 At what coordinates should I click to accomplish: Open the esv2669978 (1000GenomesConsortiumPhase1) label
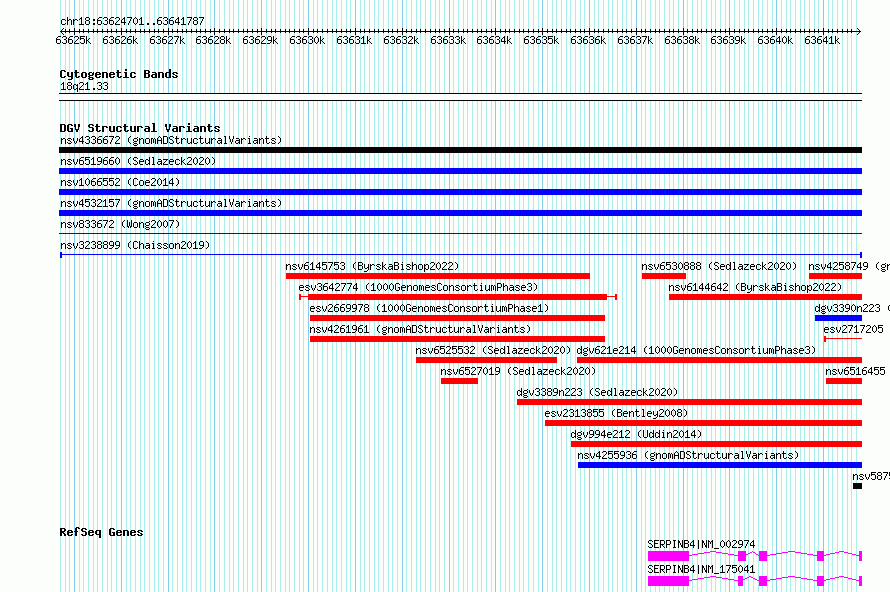(429, 308)
